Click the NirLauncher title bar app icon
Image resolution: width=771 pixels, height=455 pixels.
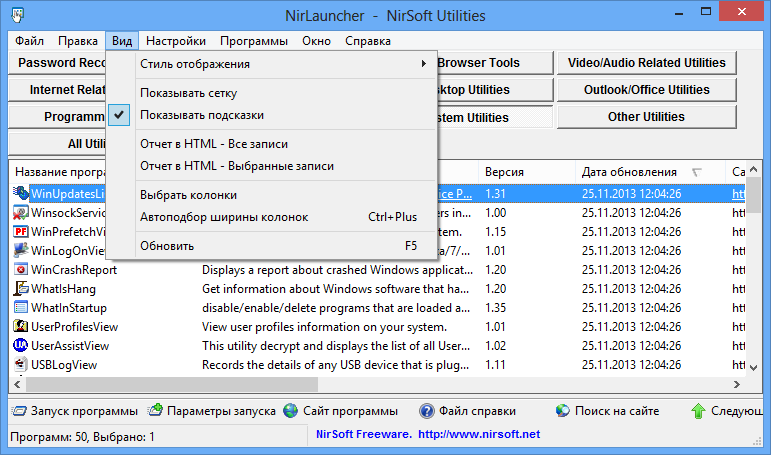tap(18, 15)
